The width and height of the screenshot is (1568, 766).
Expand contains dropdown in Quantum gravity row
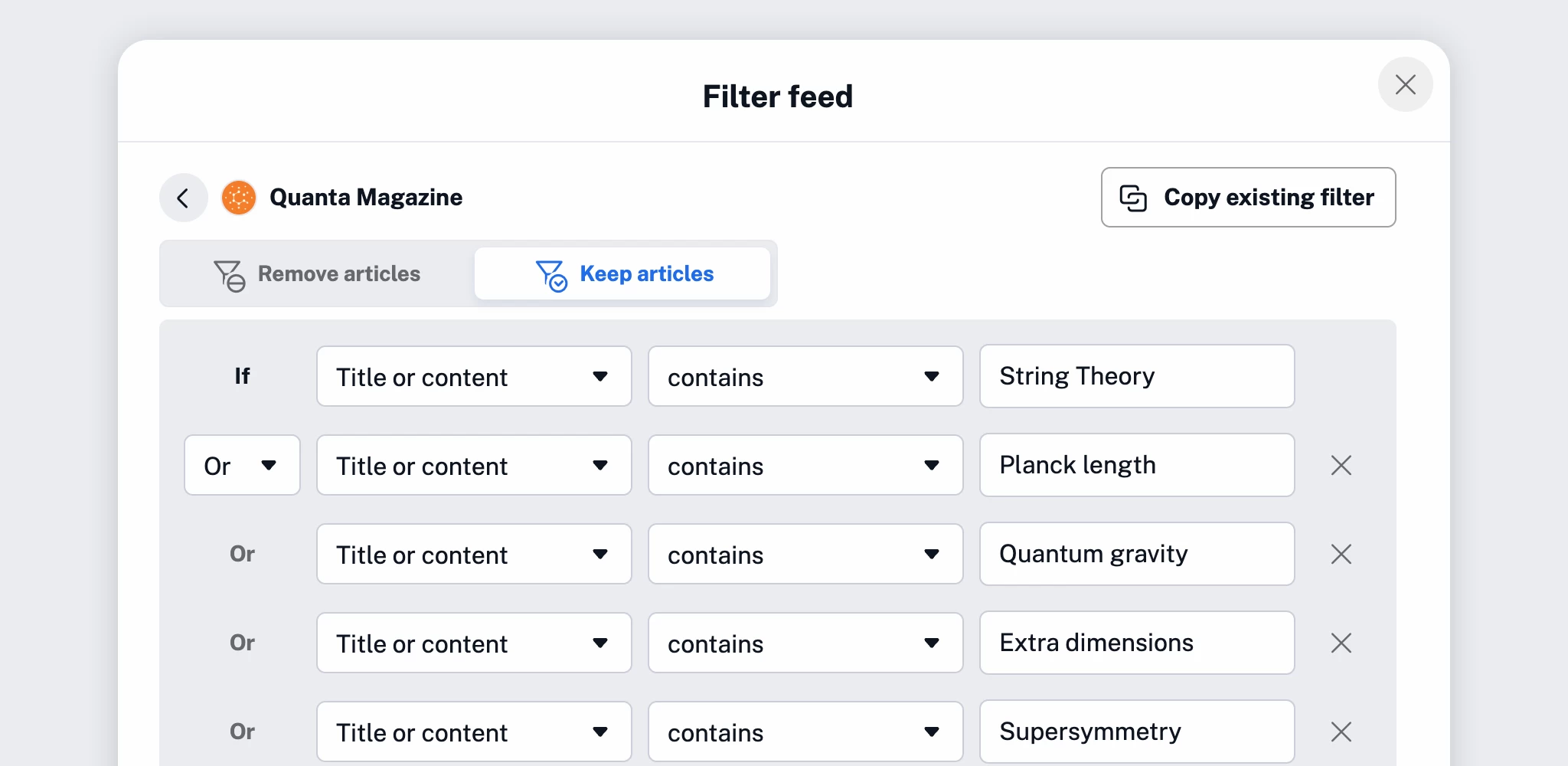pos(805,554)
